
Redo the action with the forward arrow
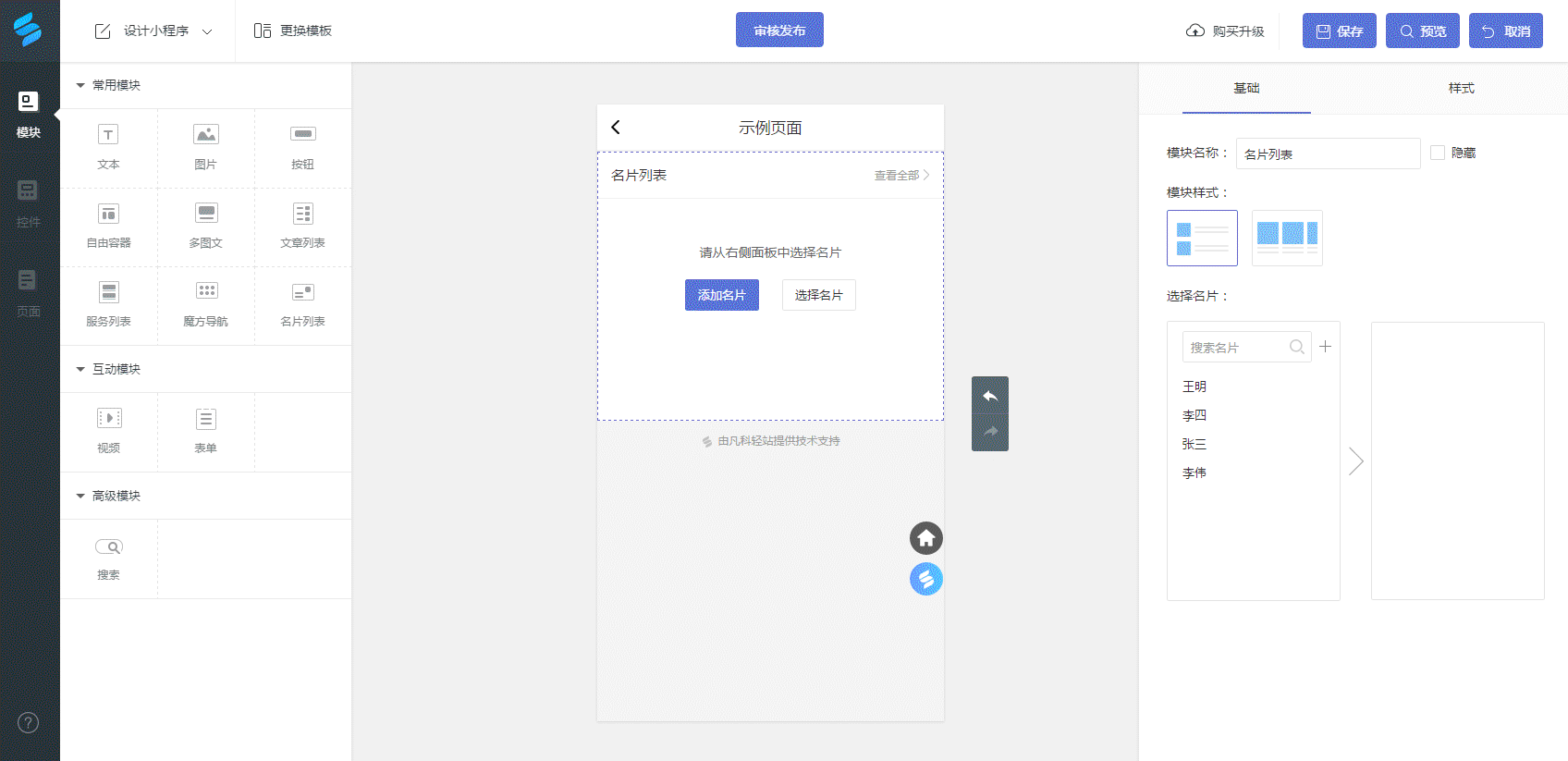click(x=990, y=432)
